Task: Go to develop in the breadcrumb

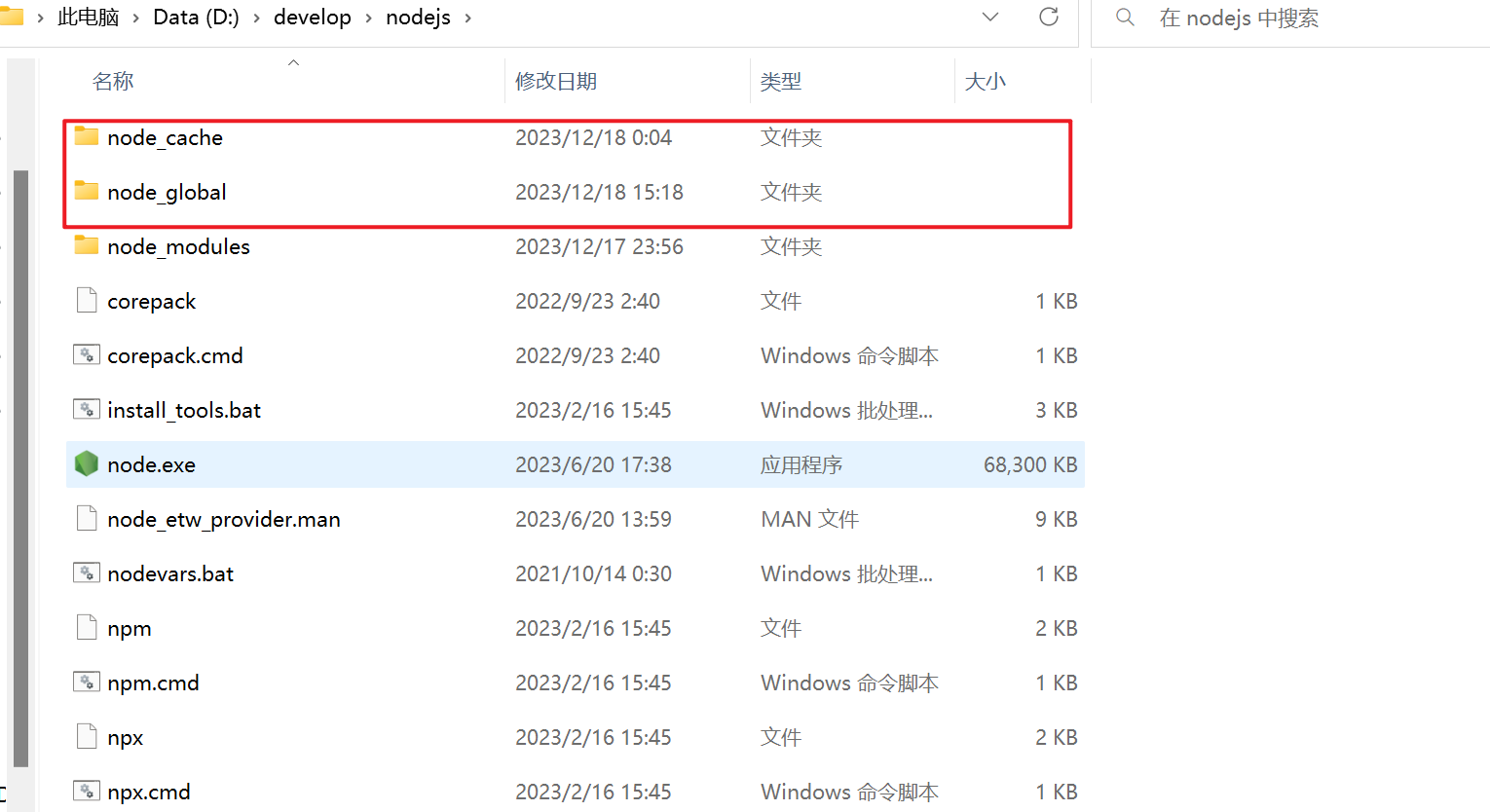Action: [x=313, y=18]
